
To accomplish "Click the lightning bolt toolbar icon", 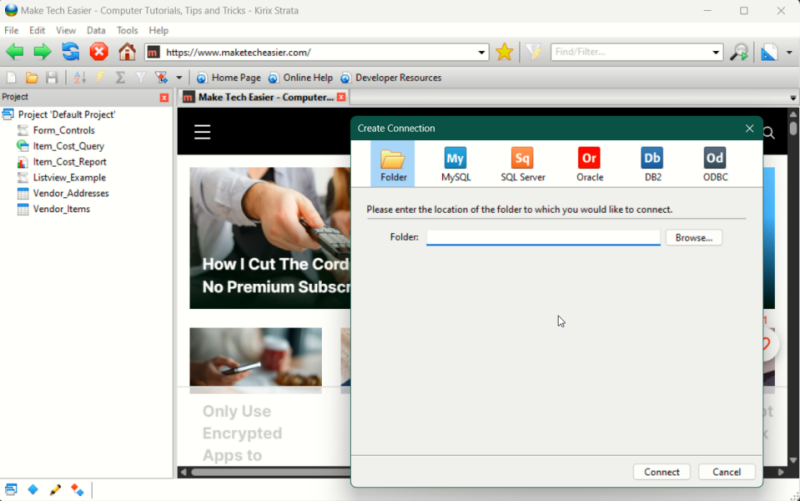I will pyautogui.click(x=100, y=78).
